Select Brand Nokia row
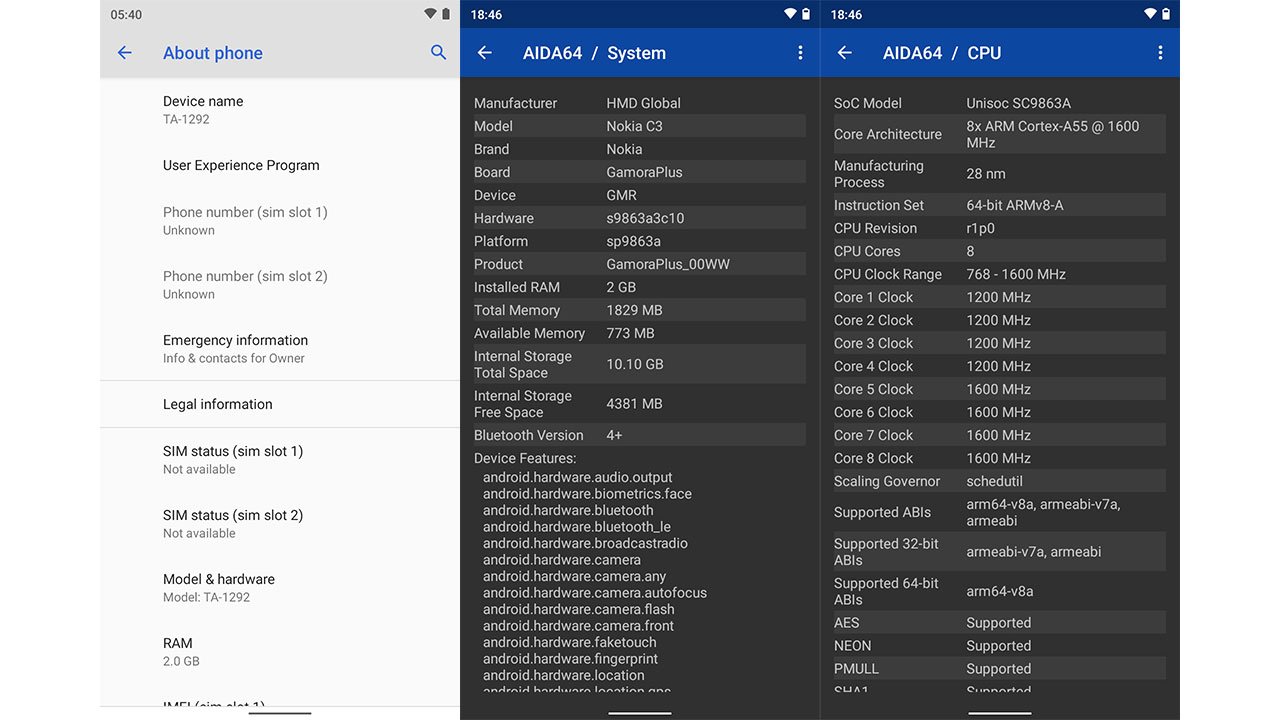The width and height of the screenshot is (1280, 720). coord(640,149)
